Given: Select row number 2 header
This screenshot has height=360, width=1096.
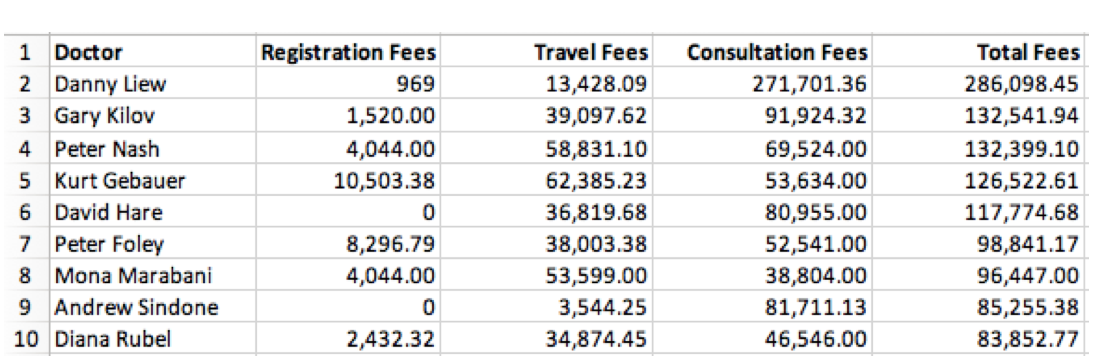Looking at the screenshot, I should tap(25, 84).
